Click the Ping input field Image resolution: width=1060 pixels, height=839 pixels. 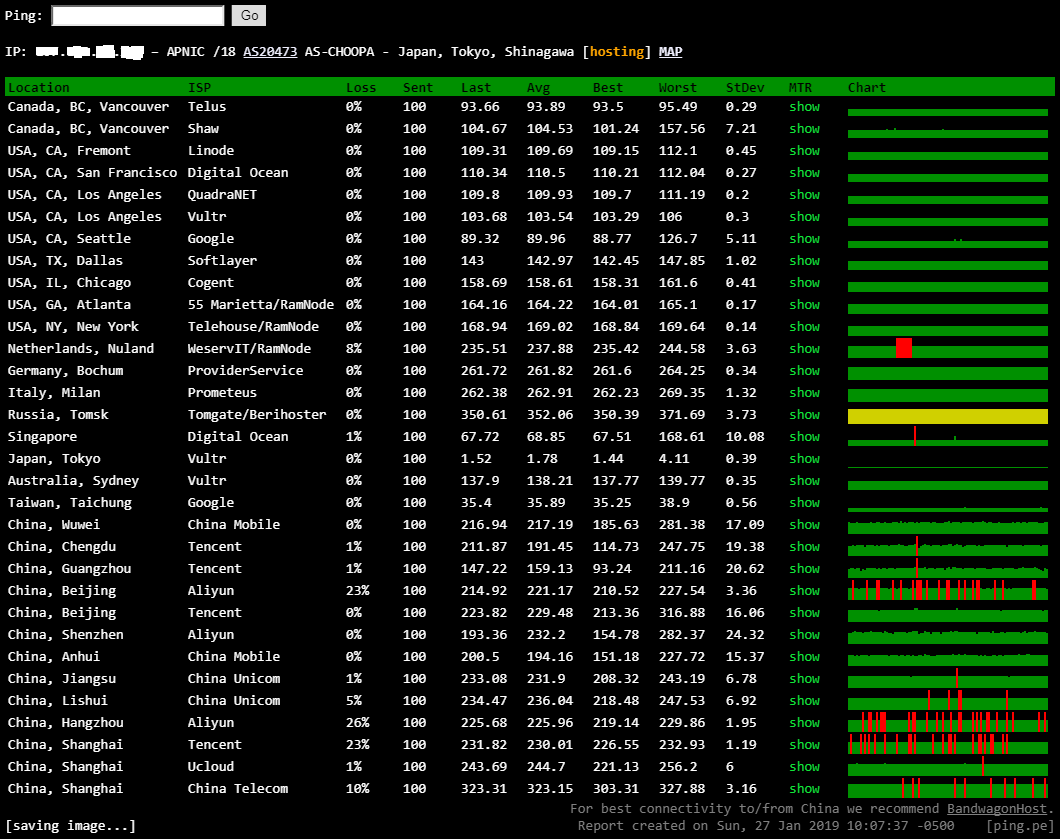[138, 16]
